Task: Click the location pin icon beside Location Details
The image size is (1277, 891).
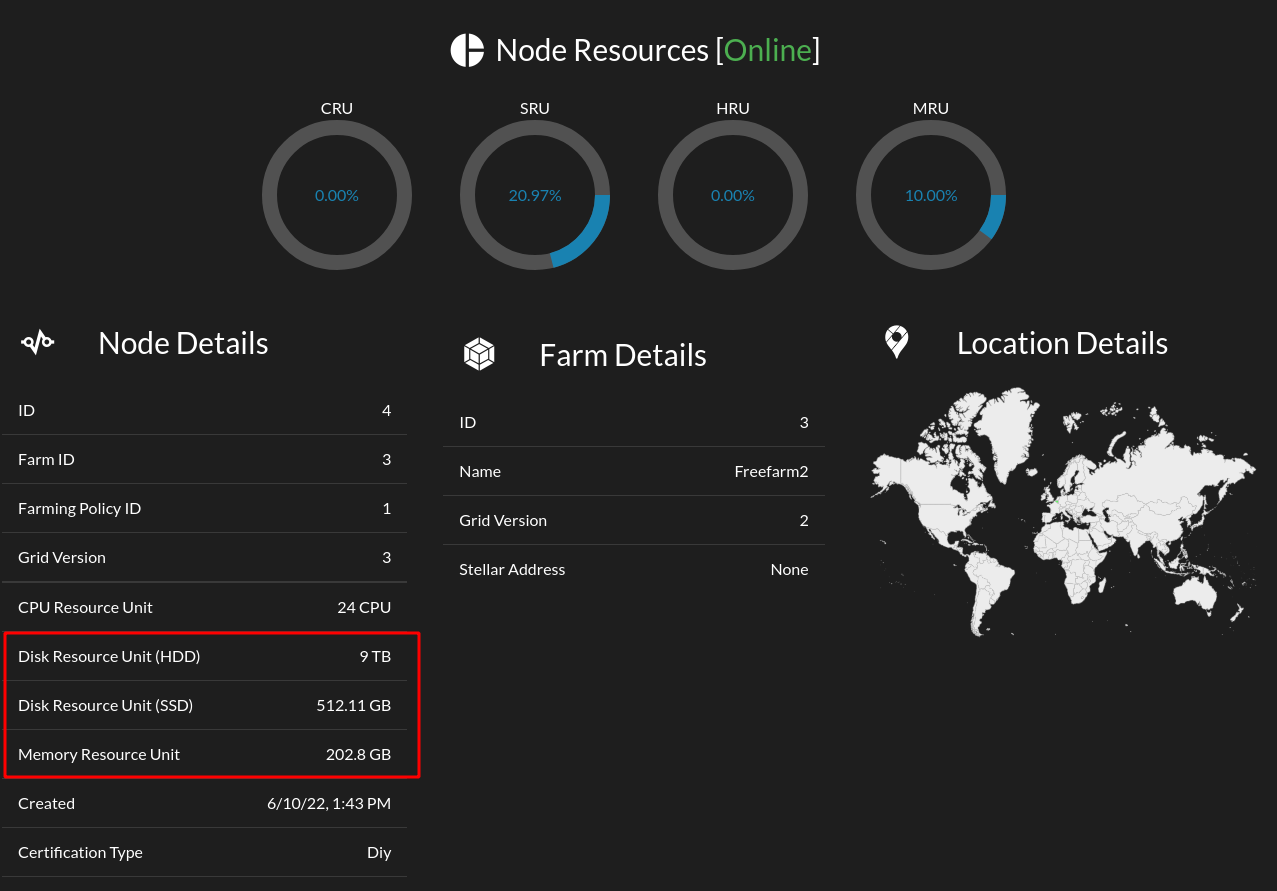Action: click(x=895, y=341)
